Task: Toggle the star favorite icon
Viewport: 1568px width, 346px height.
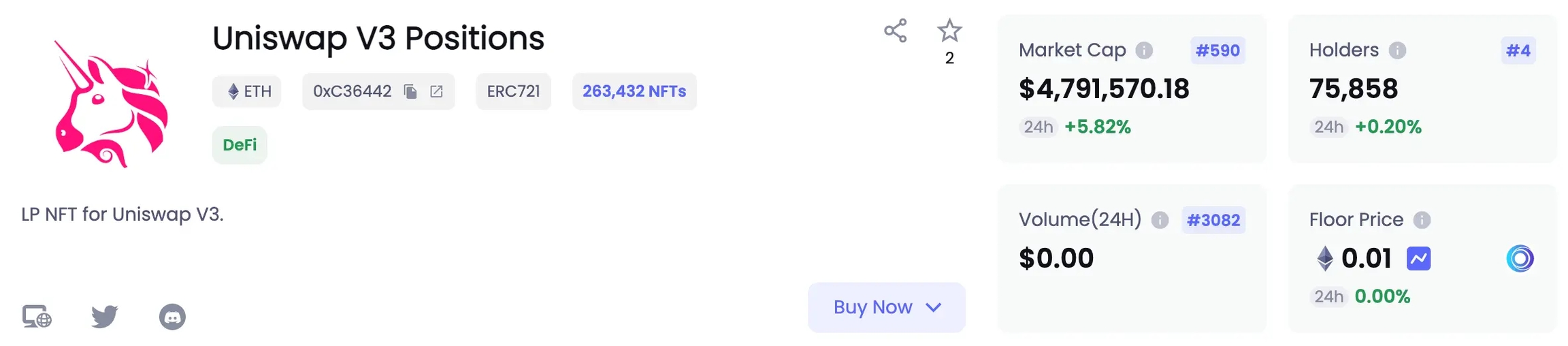Action: [949, 31]
